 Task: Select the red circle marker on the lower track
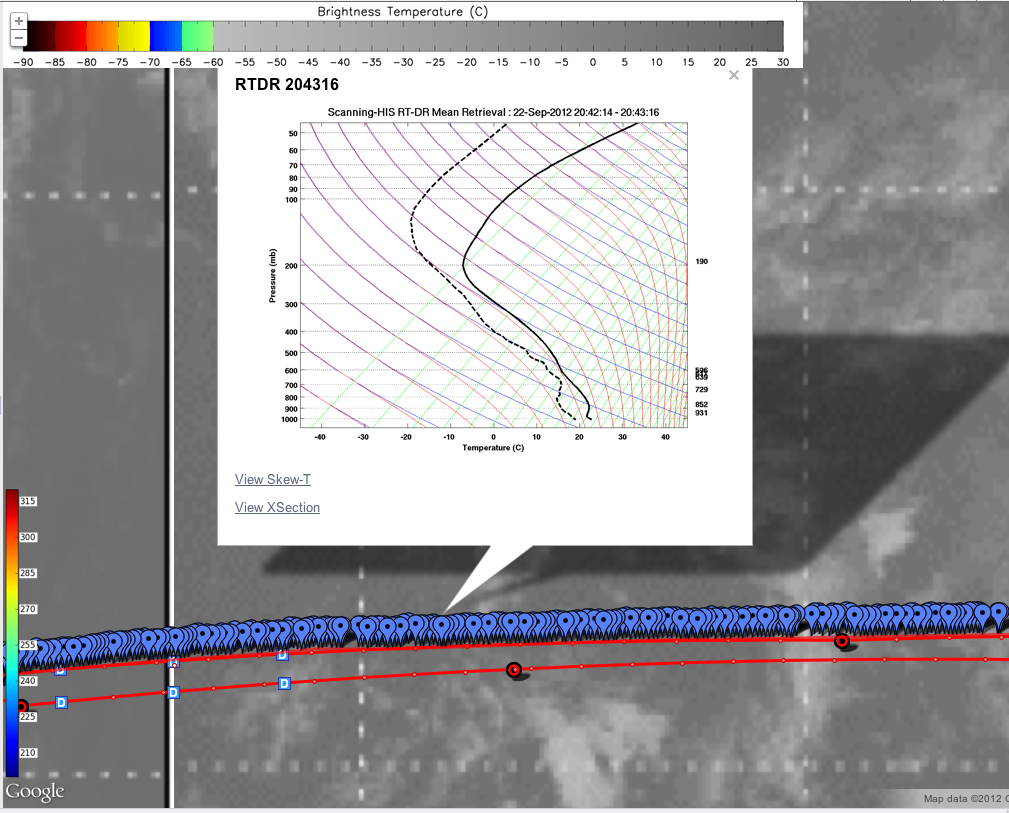514,670
